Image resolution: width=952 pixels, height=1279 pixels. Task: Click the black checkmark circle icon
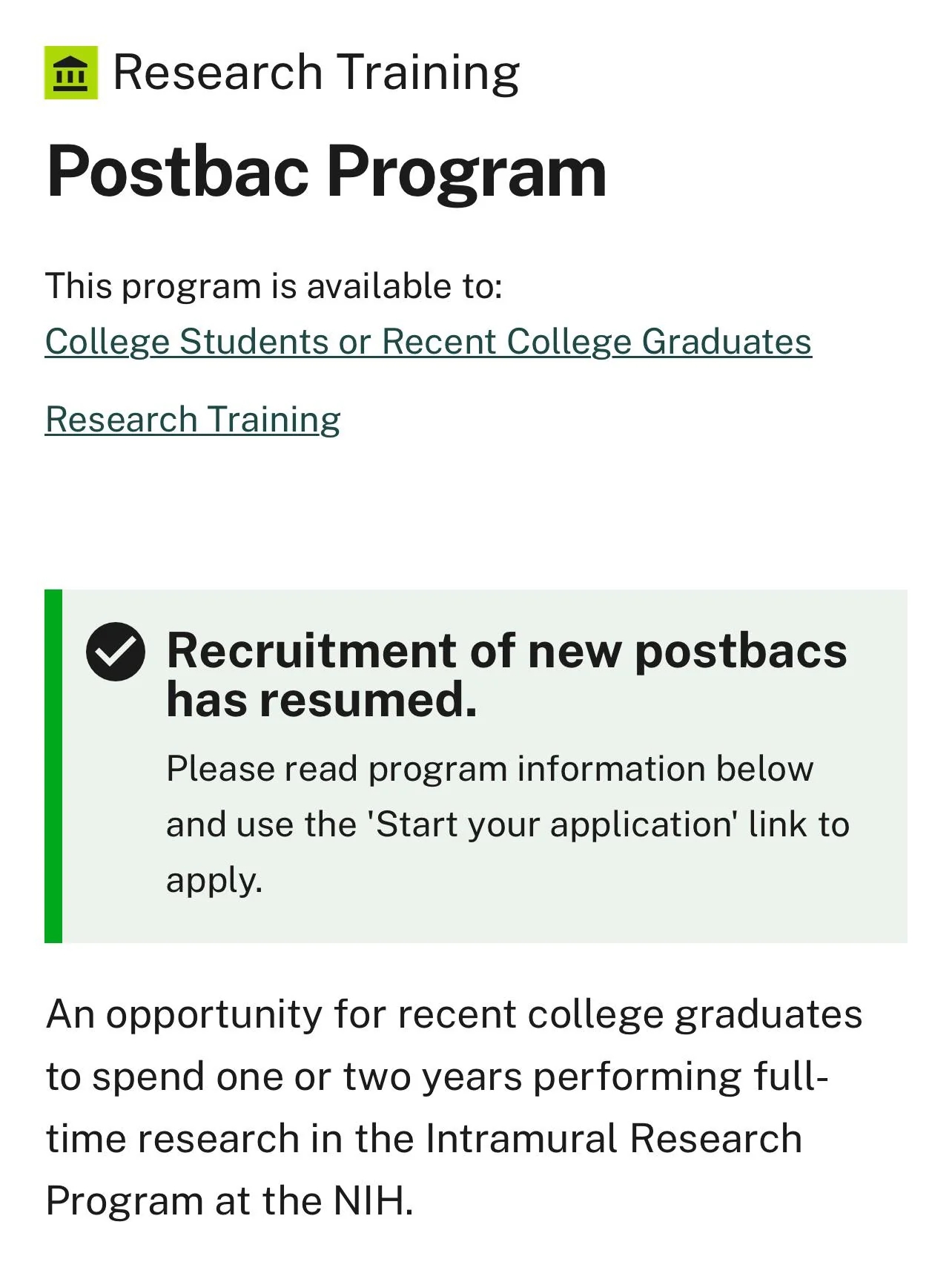pos(116,652)
